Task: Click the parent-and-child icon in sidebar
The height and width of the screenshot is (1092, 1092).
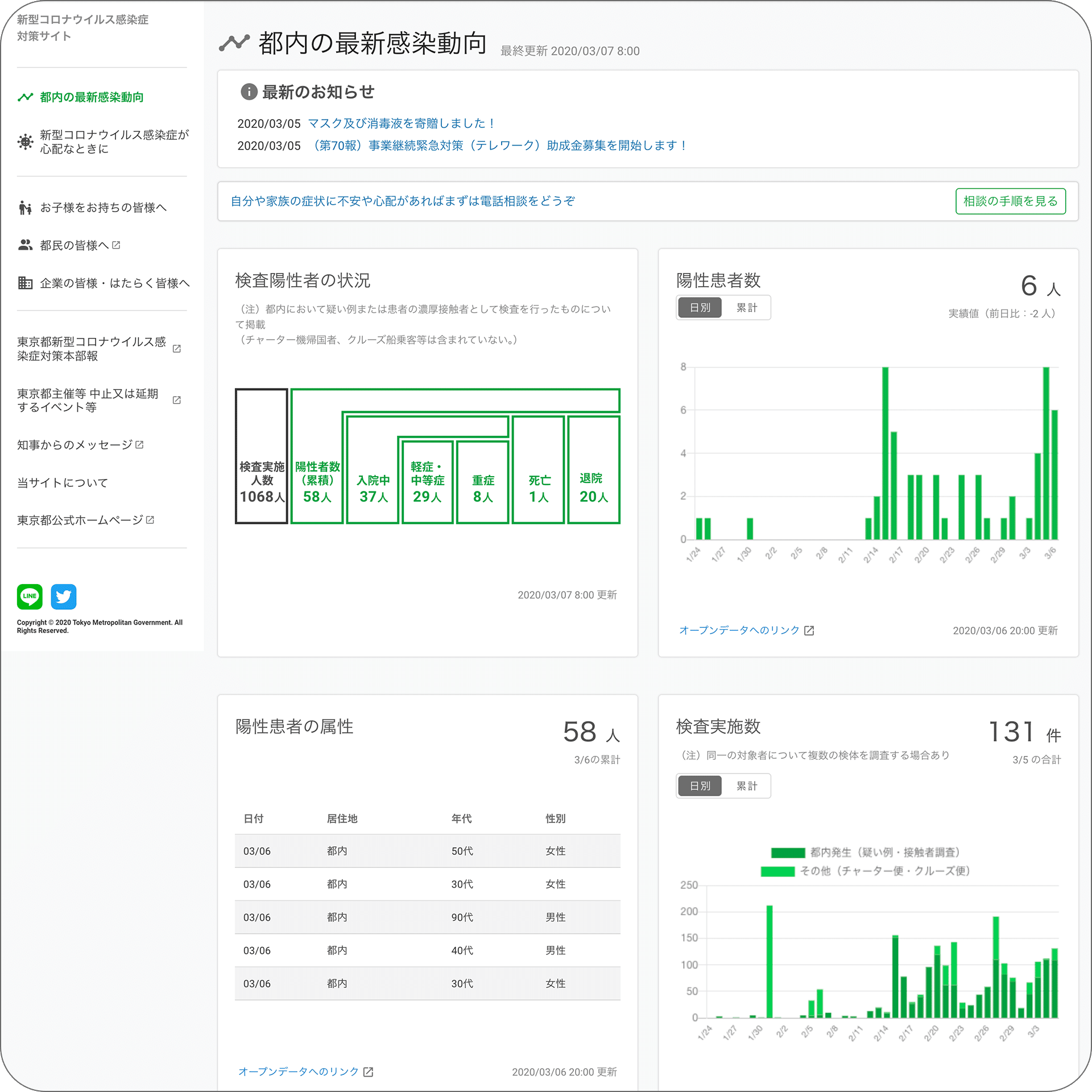Action: [x=25, y=208]
